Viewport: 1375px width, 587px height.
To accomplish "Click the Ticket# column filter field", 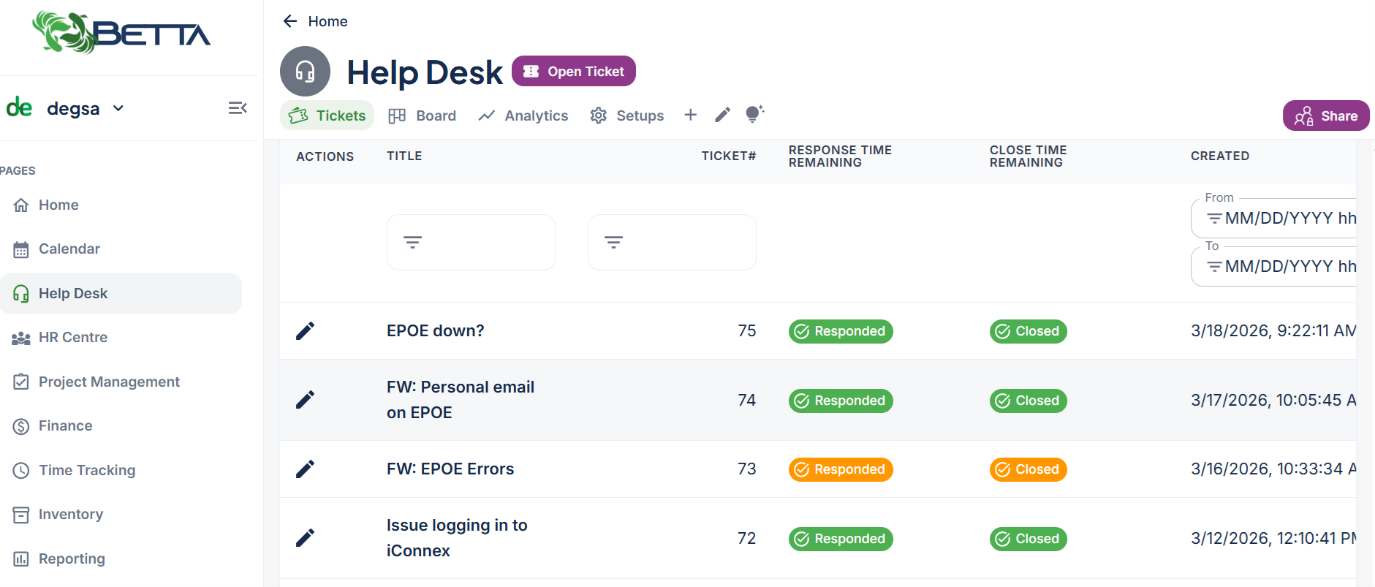I will pyautogui.click(x=672, y=242).
